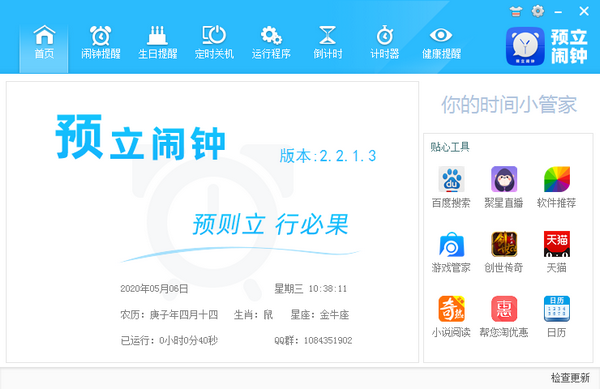Open the 天猫 Tmall shortcut
This screenshot has height=389, width=600.
[x=556, y=252]
